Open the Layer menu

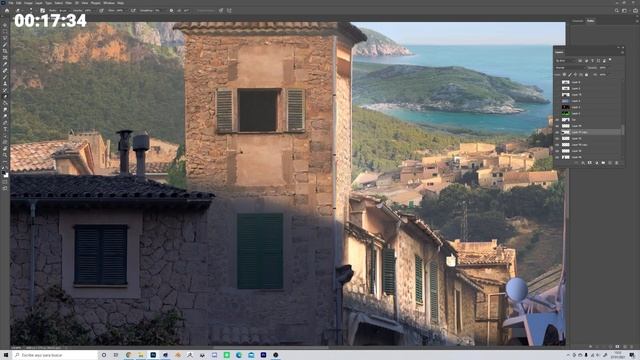pos(39,3)
